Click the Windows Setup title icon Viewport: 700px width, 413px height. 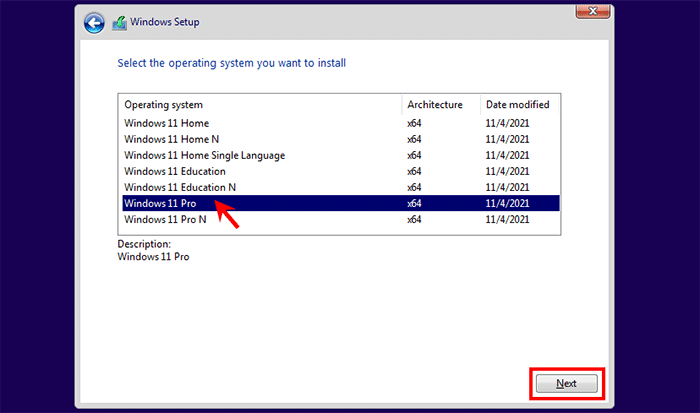(x=119, y=23)
